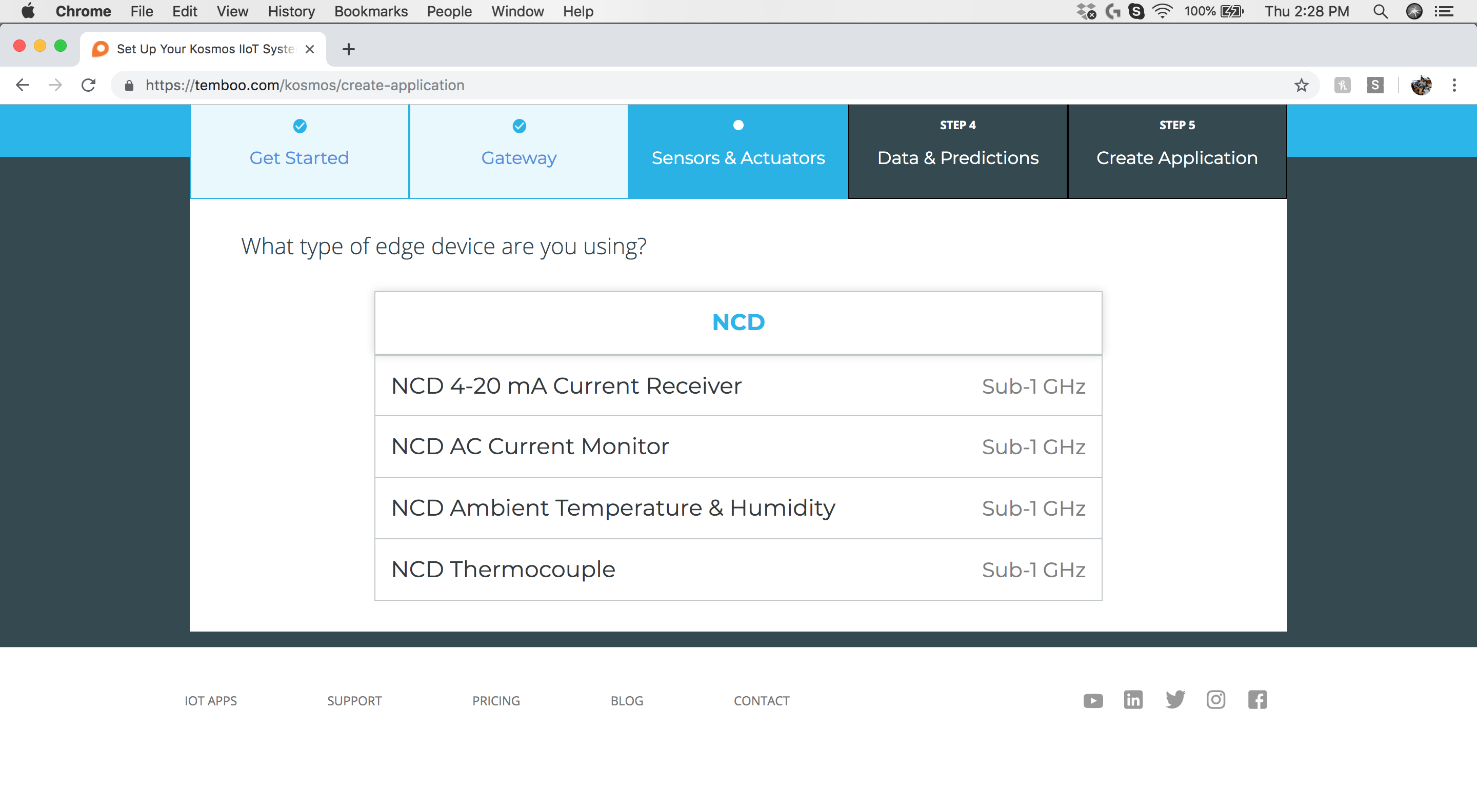The width and height of the screenshot is (1477, 812).
Task: Open the Gateway step tab
Action: [x=519, y=151]
